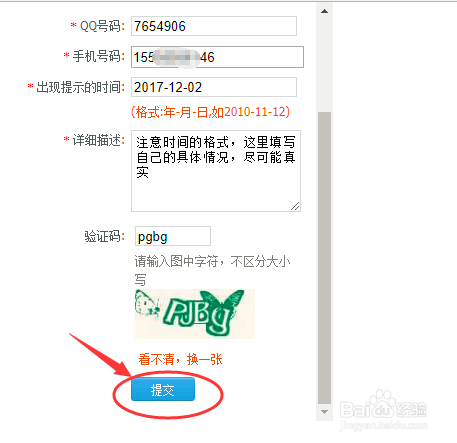Click the blue 提交 button
457x443 pixels.
163,389
